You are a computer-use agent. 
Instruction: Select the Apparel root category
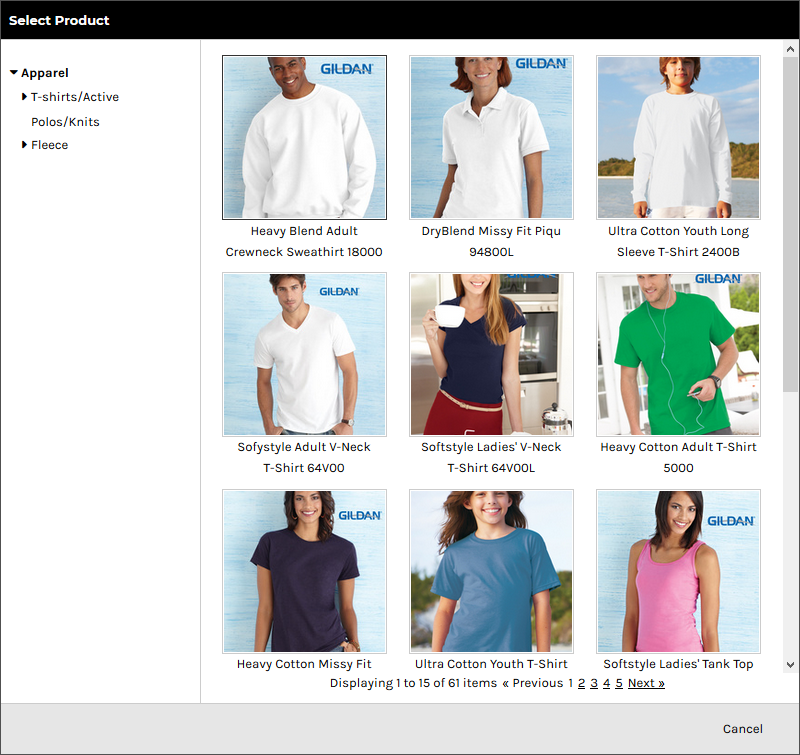[x=45, y=73]
